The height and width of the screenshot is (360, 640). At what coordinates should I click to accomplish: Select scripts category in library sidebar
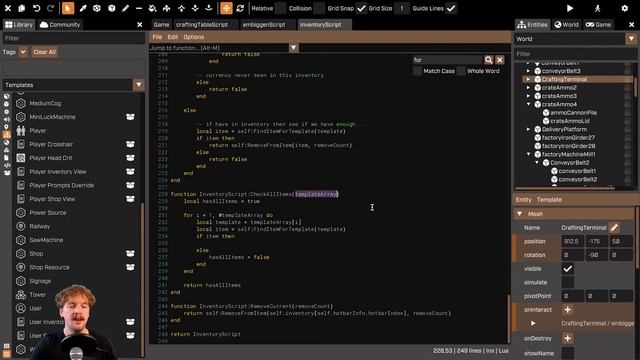pos(7,165)
